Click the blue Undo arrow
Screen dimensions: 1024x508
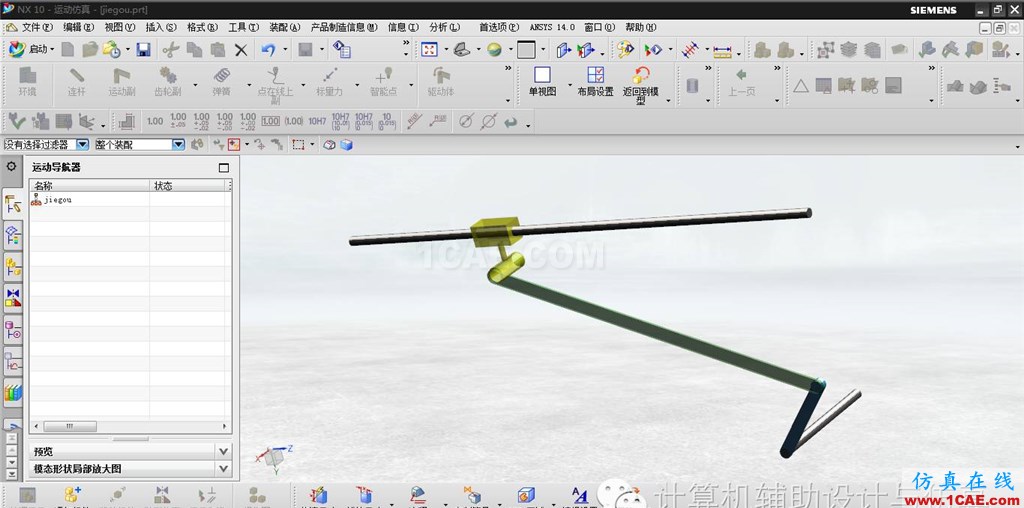268,50
